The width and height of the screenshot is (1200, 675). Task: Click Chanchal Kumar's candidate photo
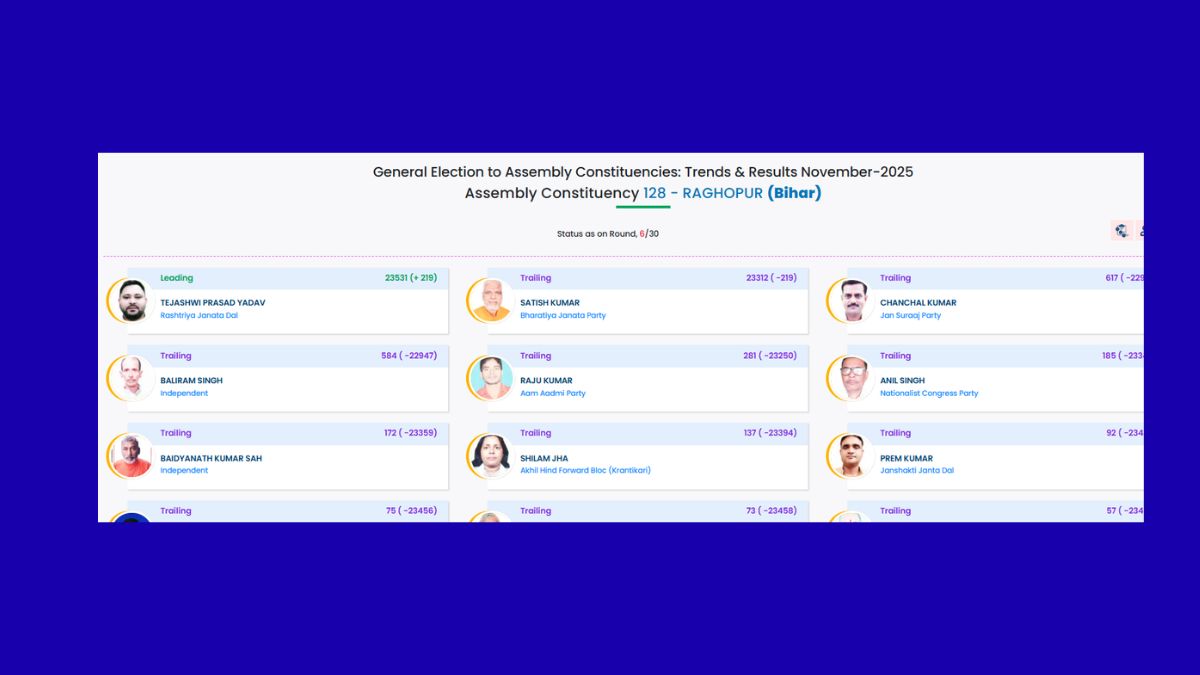coord(853,301)
